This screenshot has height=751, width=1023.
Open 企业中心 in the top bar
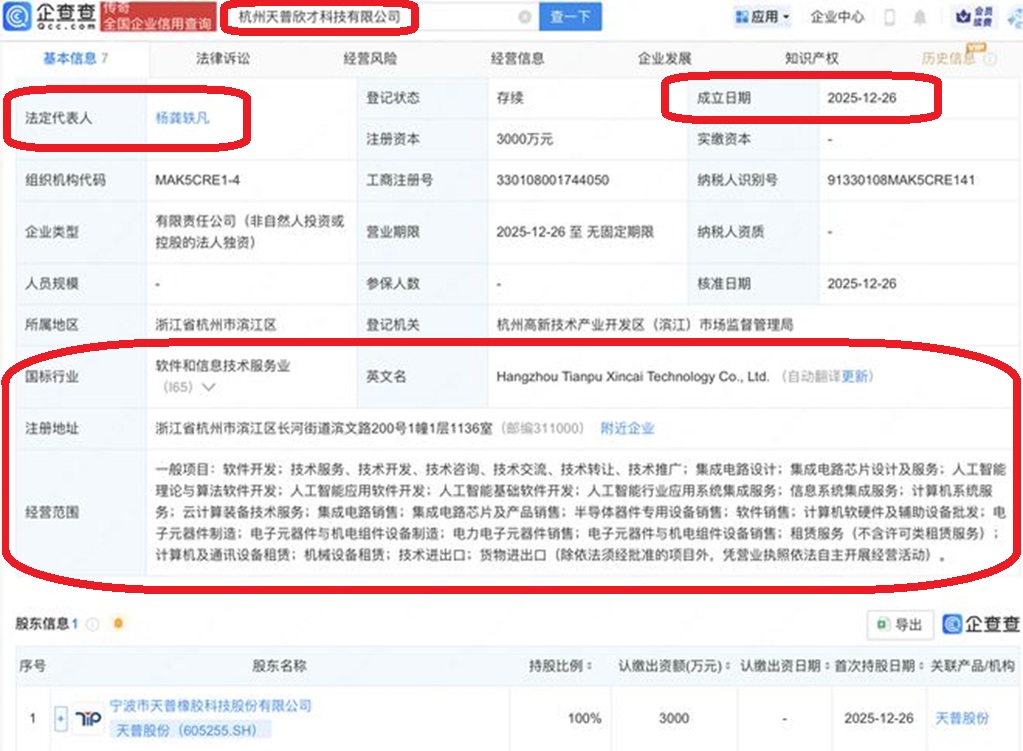[x=837, y=17]
